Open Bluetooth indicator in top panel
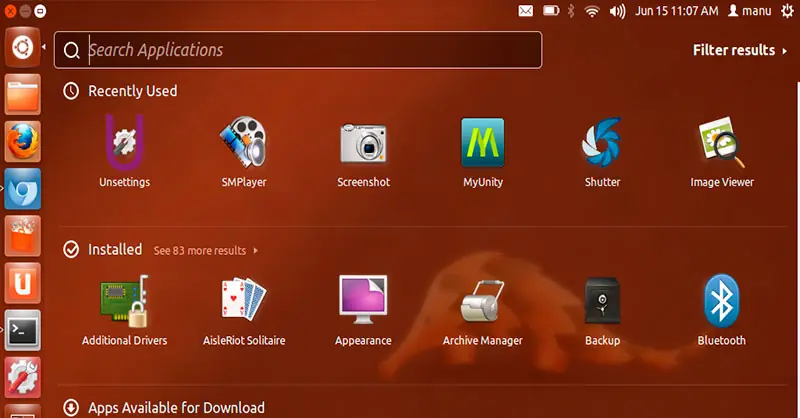Viewport: 800px width, 418px height. click(571, 11)
